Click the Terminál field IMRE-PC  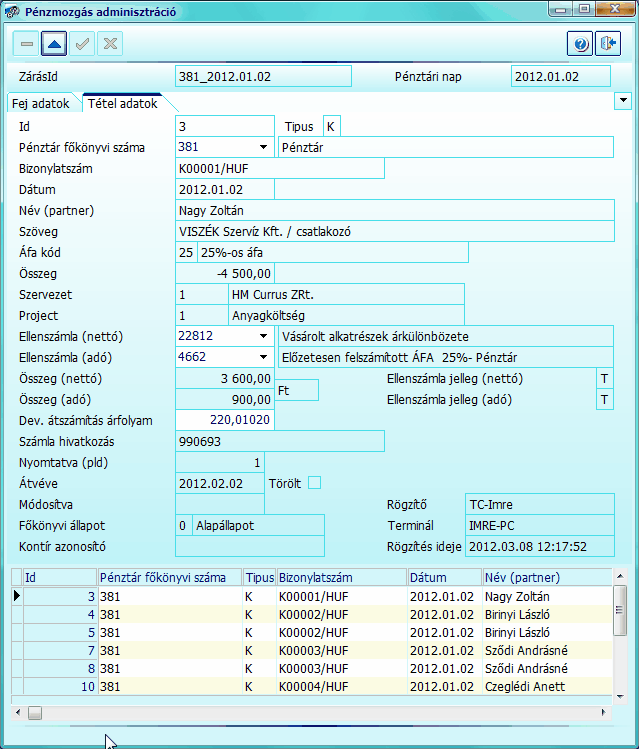point(540,525)
